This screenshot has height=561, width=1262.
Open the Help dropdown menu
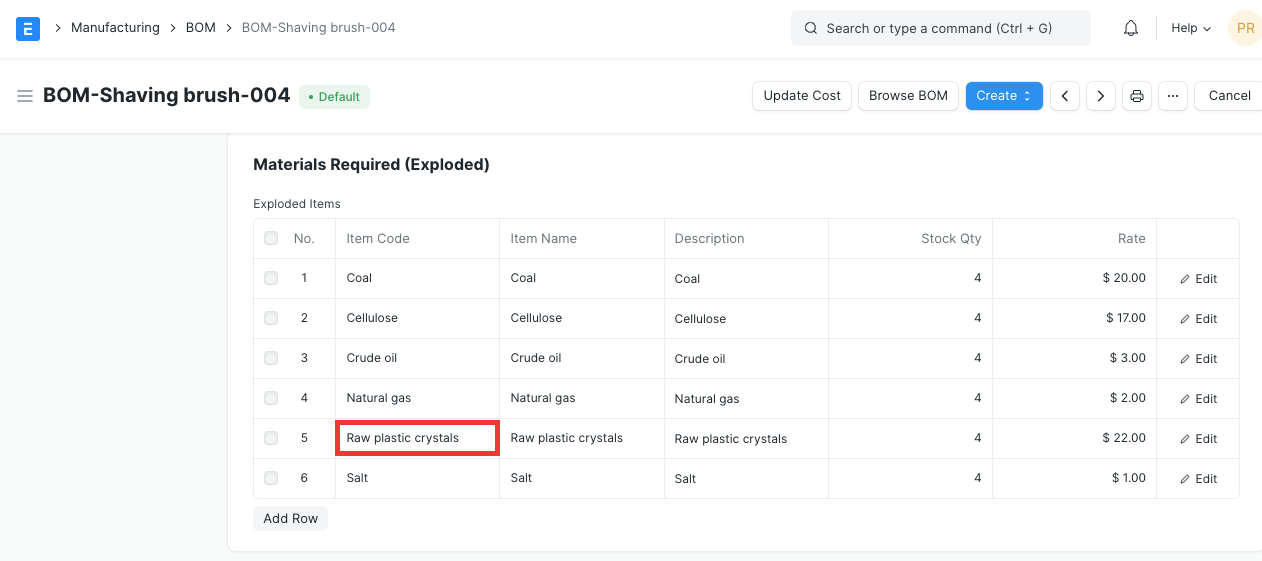pyautogui.click(x=1191, y=28)
